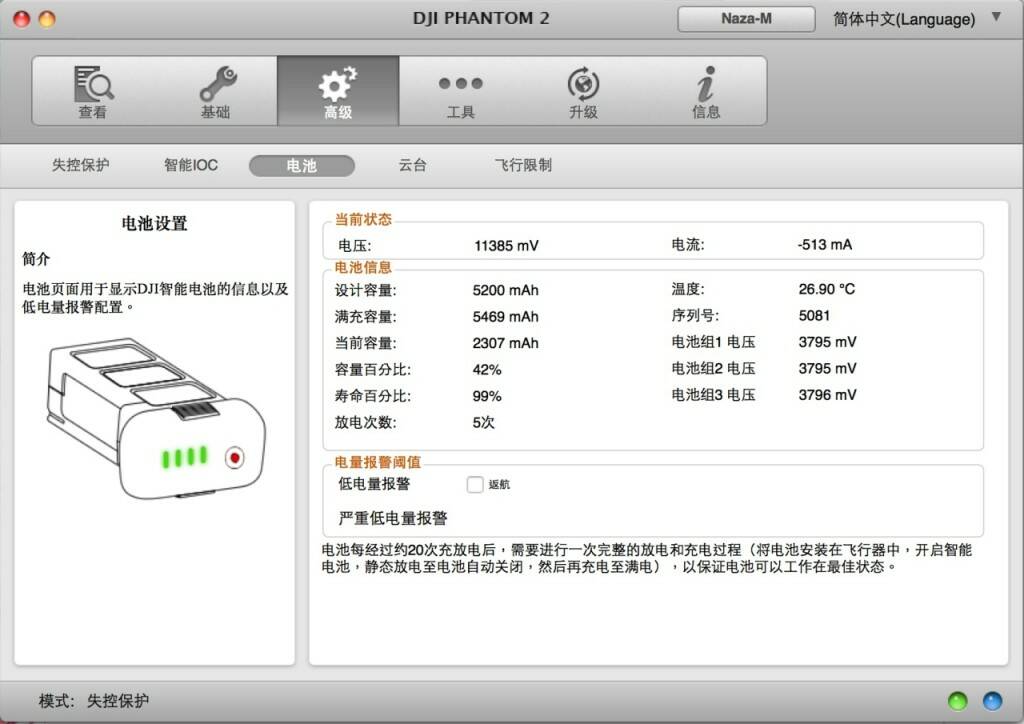The width and height of the screenshot is (1024, 724).
Task: Click the Naza-M button
Action: 746,19
